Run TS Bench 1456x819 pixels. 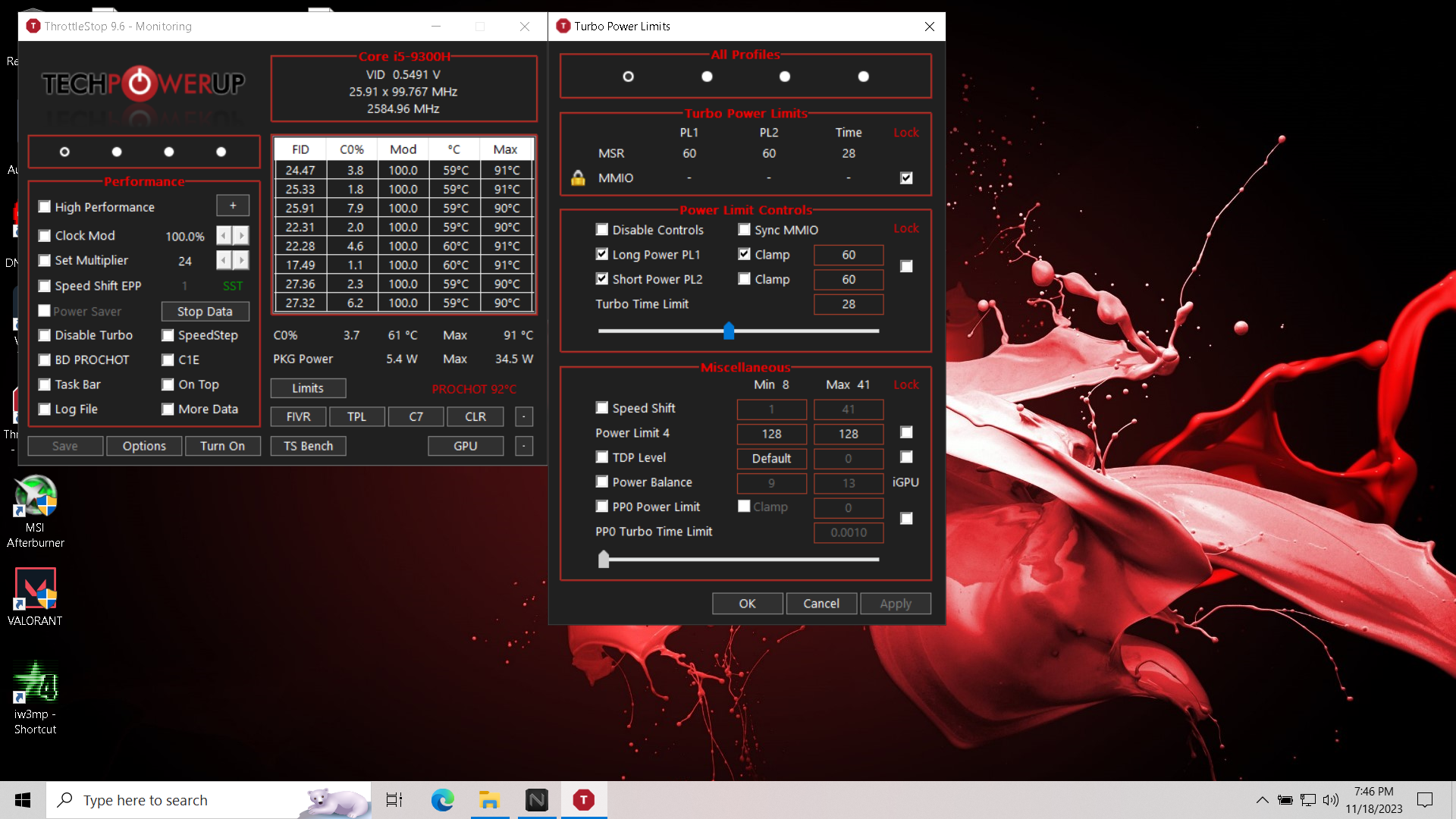point(308,446)
